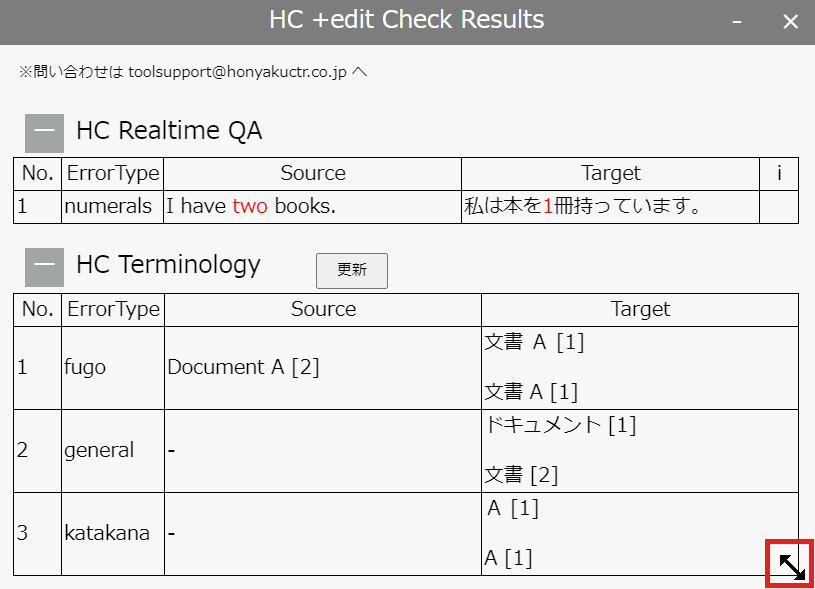Click the resize arrow icon at bottom-right
The image size is (815, 589).
coord(790,565)
